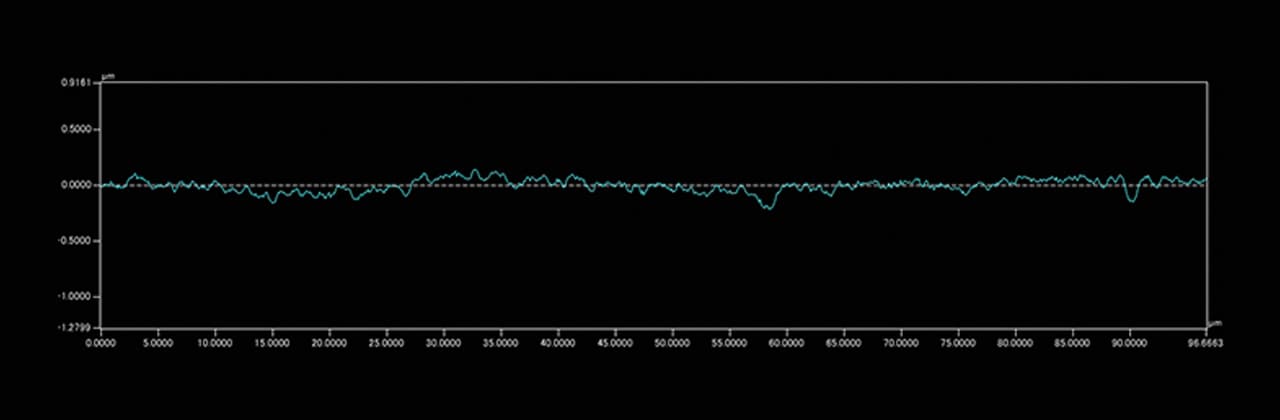Select the 75.0000 x-axis tick label
This screenshot has height=420, width=1280.
(x=958, y=342)
